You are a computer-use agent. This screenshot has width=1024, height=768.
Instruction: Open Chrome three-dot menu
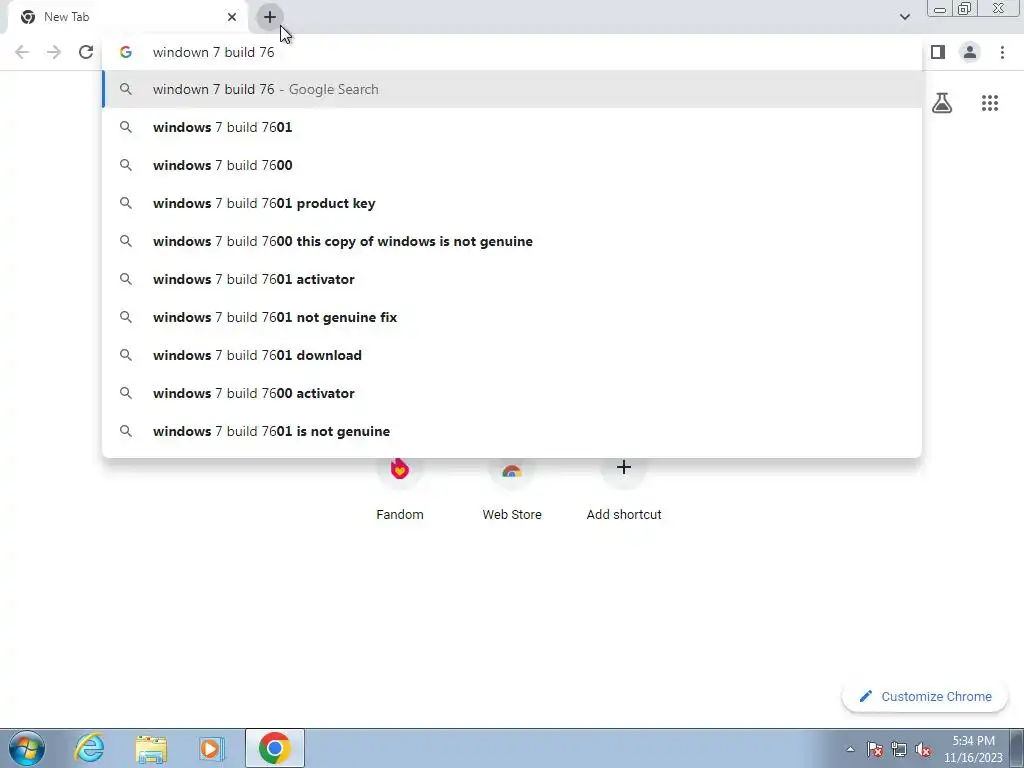pos(1002,52)
